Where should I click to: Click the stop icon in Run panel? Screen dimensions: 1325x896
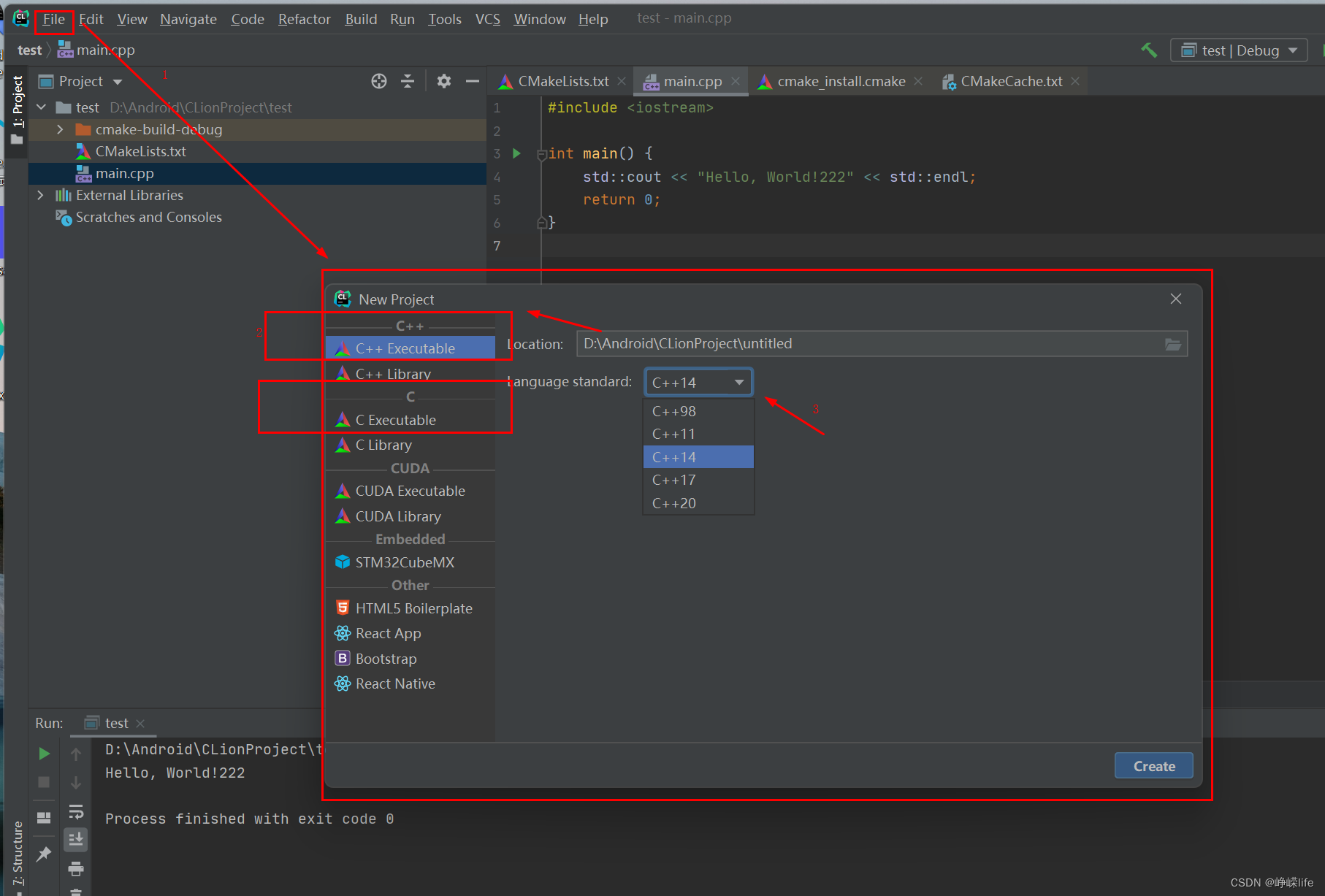[x=44, y=782]
